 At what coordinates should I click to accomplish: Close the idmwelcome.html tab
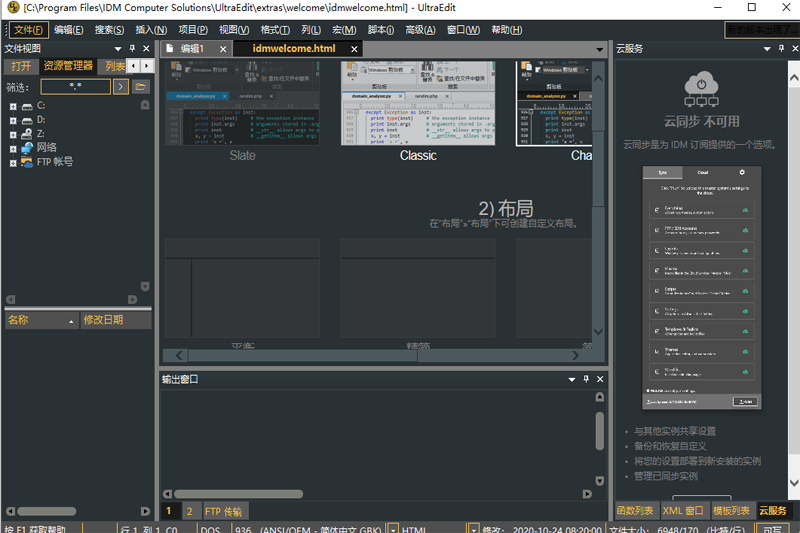coord(353,48)
